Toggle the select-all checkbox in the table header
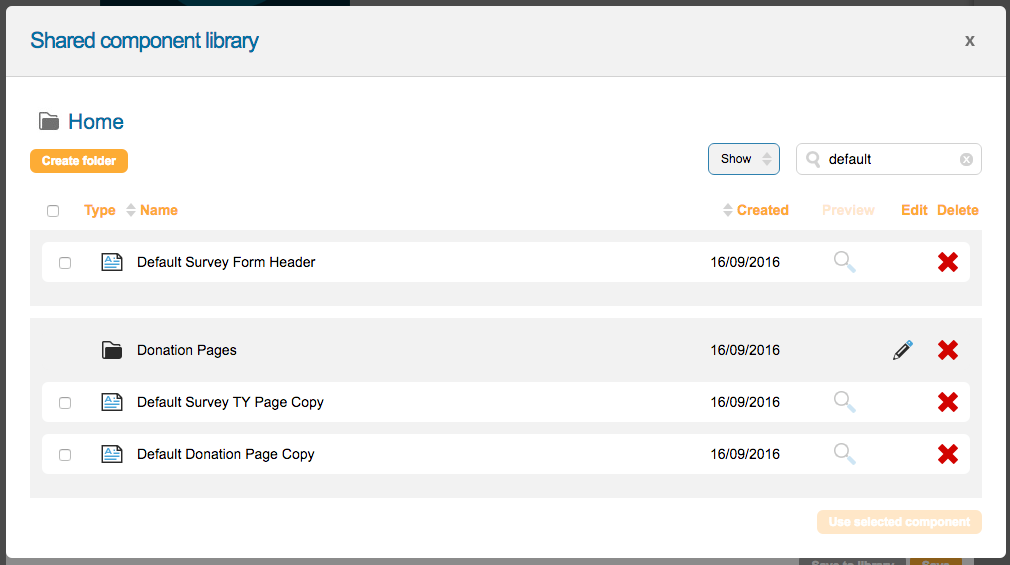Screen dimensions: 1010x565 [53, 211]
